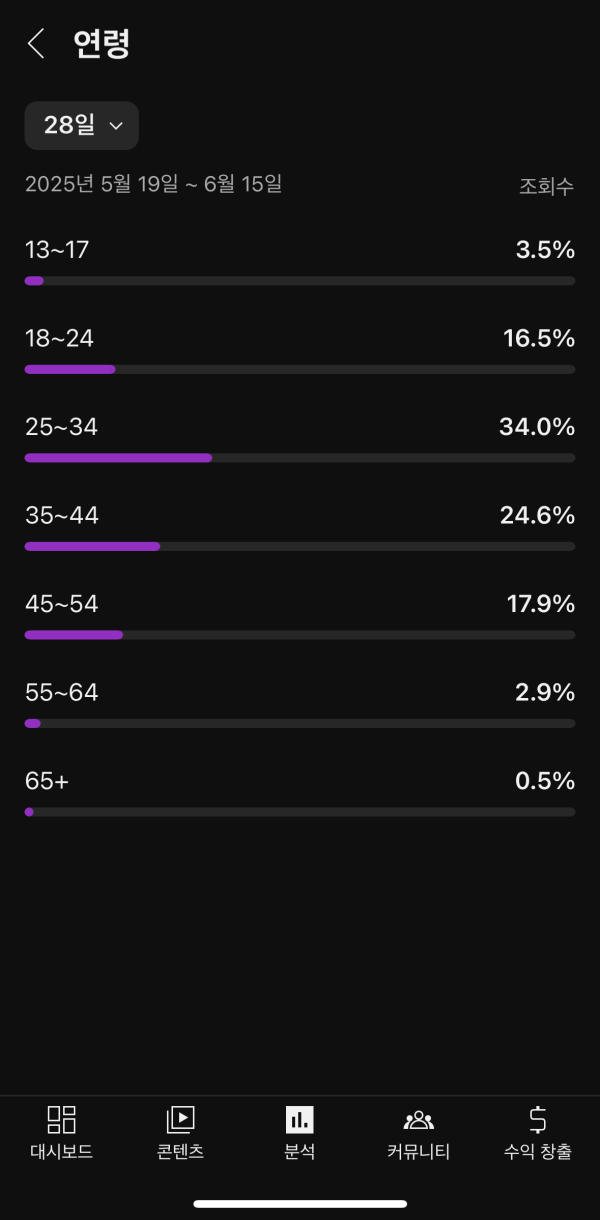Click the 45~54 age group label
Screen dimensions: 600x1220
coord(61,604)
